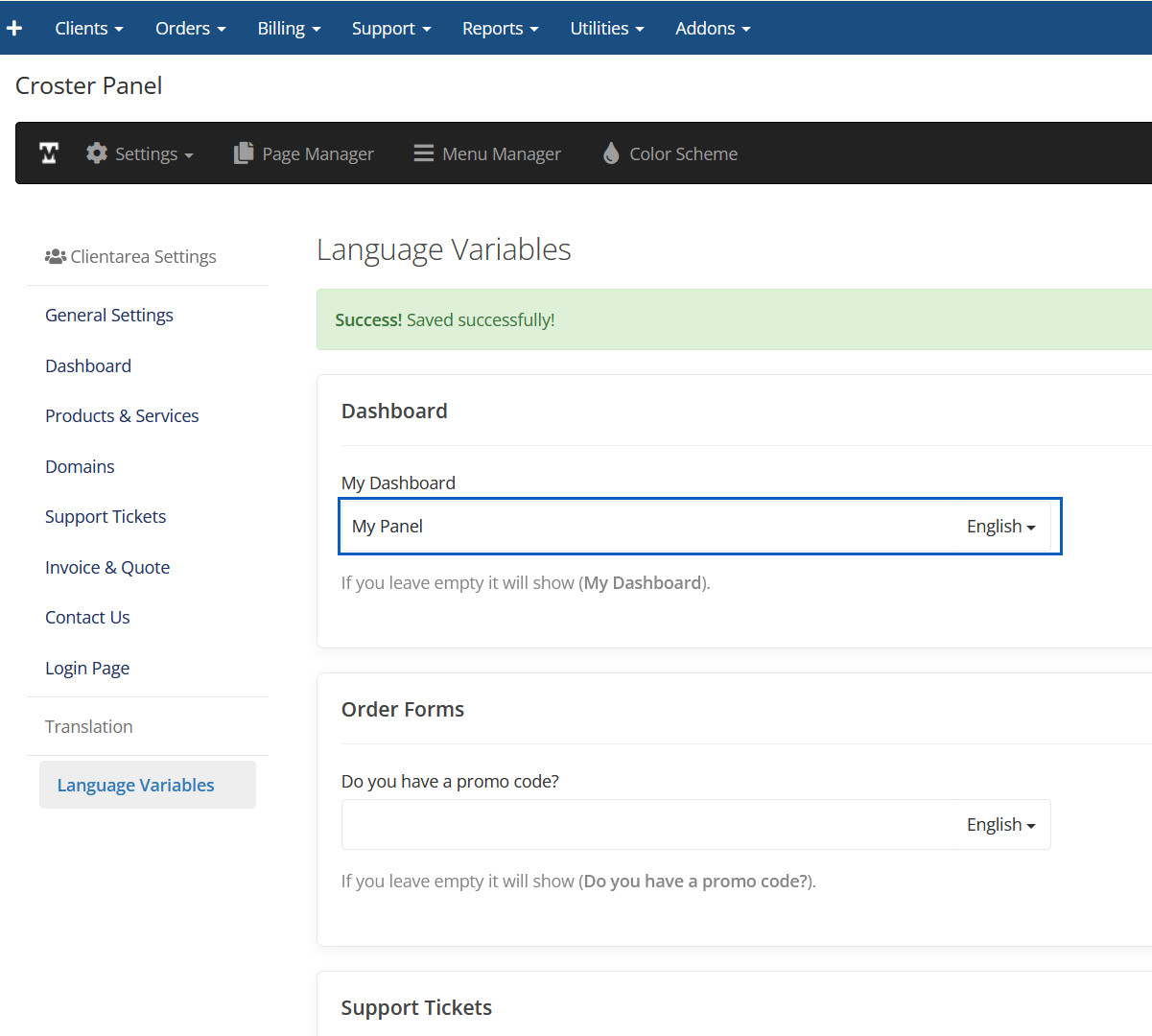The width and height of the screenshot is (1152, 1036).
Task: Click the Croster M logo icon
Action: pyautogui.click(x=49, y=153)
